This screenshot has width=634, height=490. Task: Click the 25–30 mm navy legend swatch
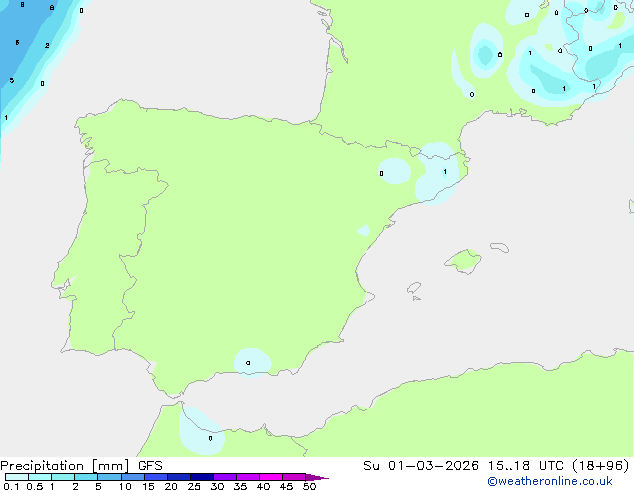(202, 477)
